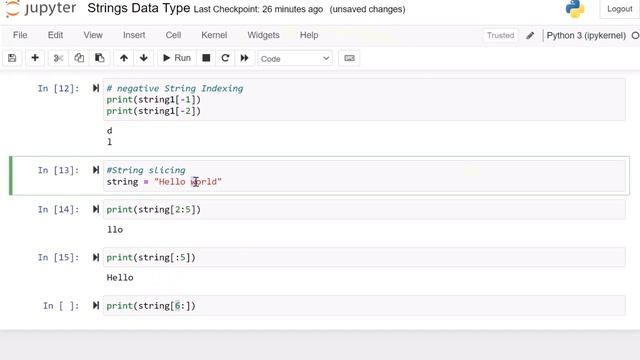Run cell In [15] with its run icon
This screenshot has height=360, width=640.
(96, 258)
